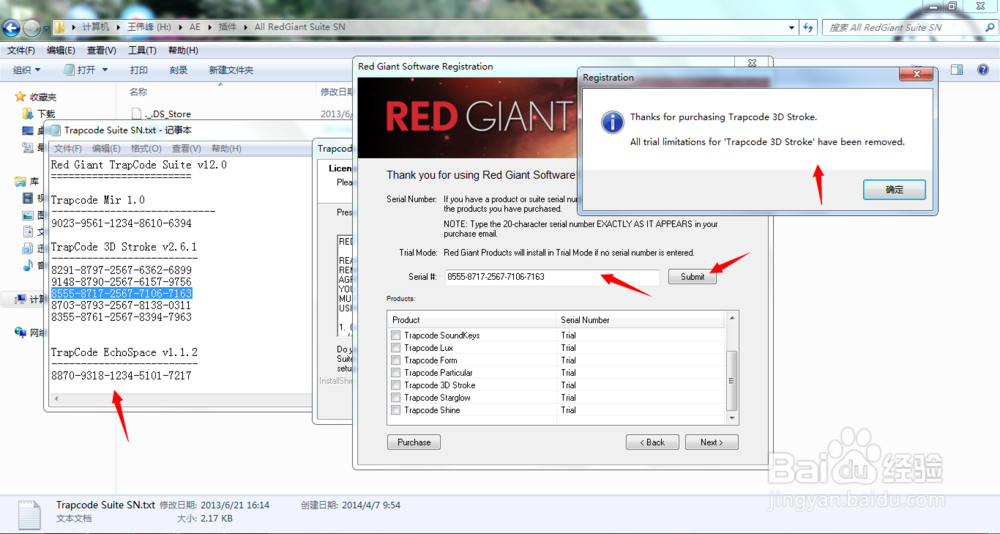Click the Serial Number column header
Screen dimensions: 1000x534
click(640, 320)
